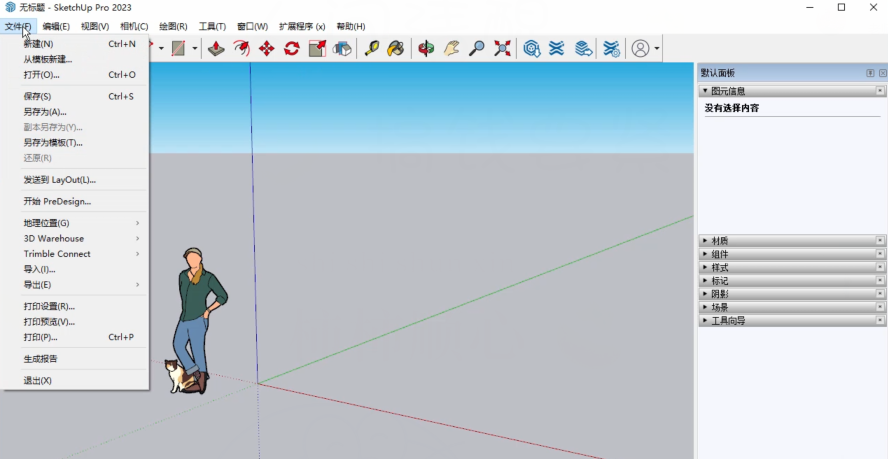Select the Zoom magnifier tool

coord(476,48)
